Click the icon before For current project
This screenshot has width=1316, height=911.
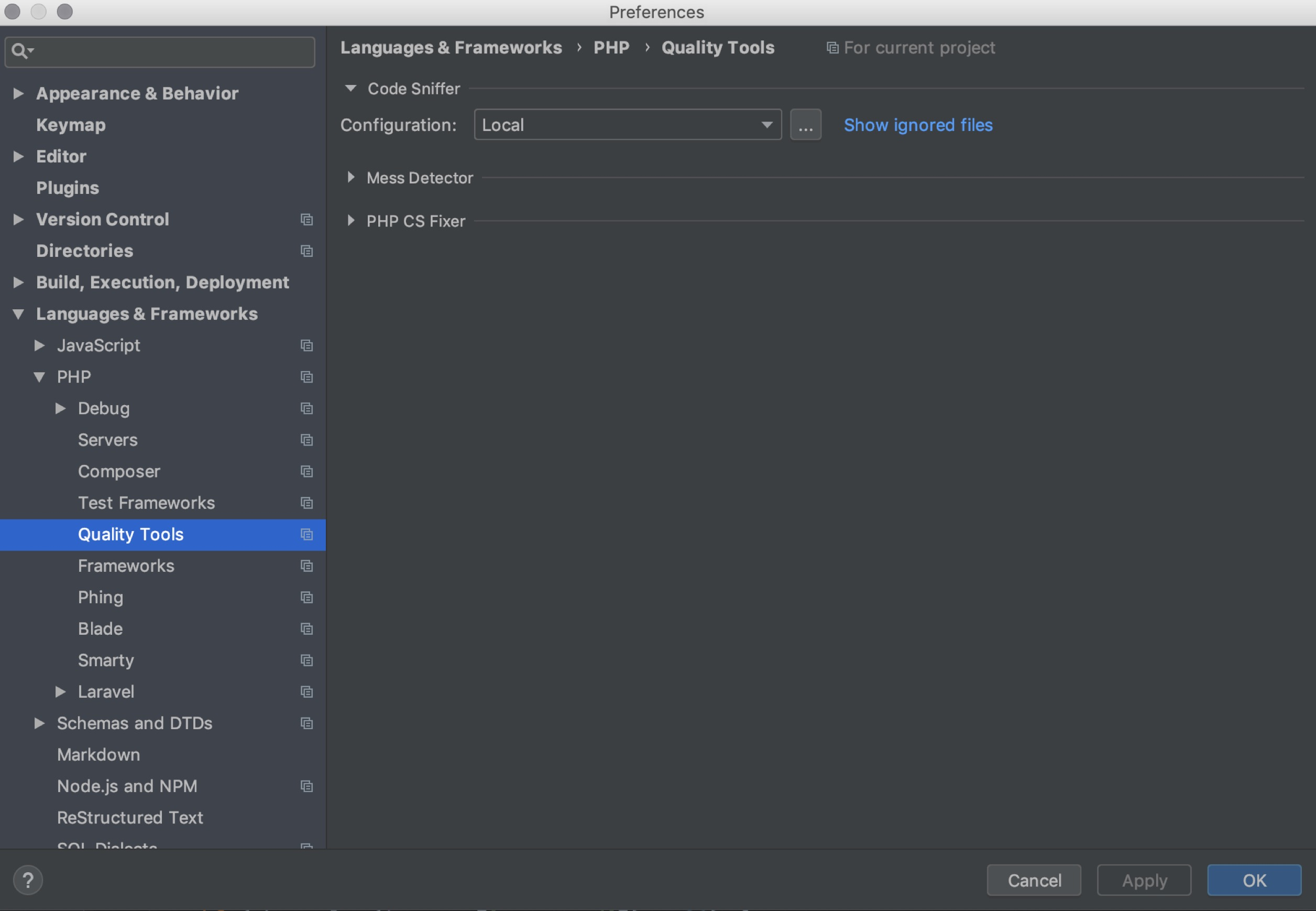(x=832, y=48)
